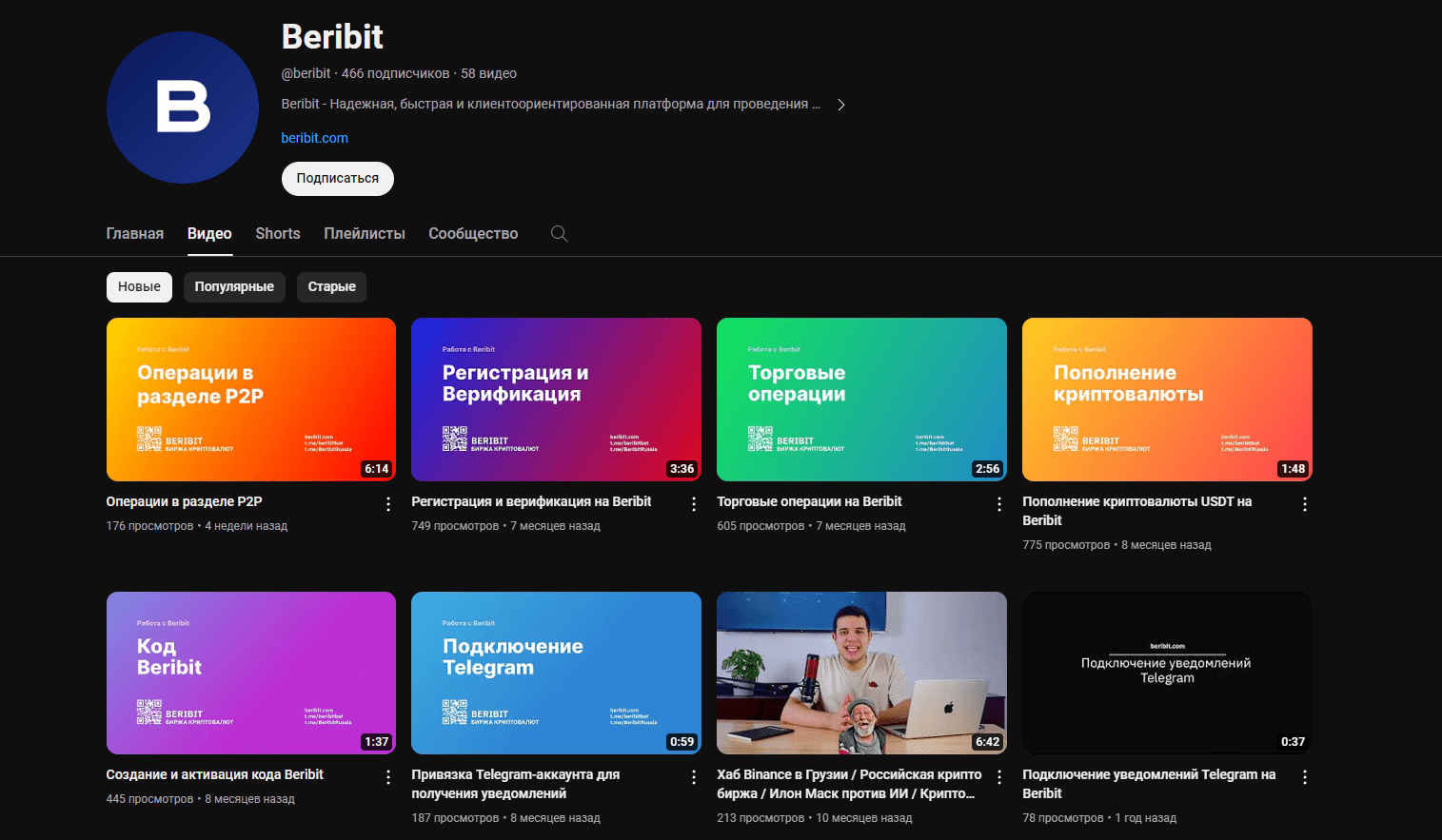
Task: Click the 176 просмотров view count
Action: pyautogui.click(x=150, y=526)
